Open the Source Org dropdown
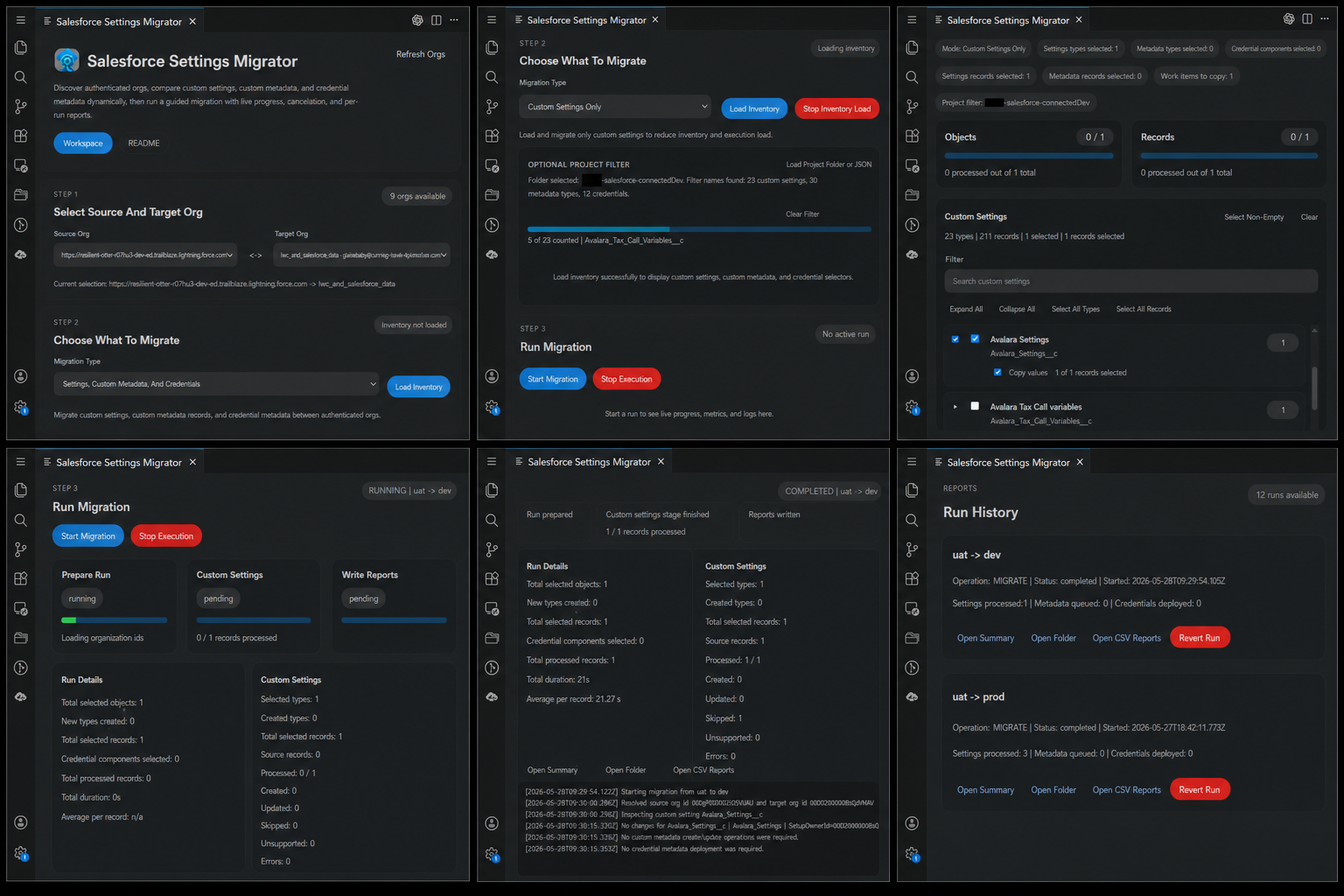The width and height of the screenshot is (1344, 896). tap(145, 255)
